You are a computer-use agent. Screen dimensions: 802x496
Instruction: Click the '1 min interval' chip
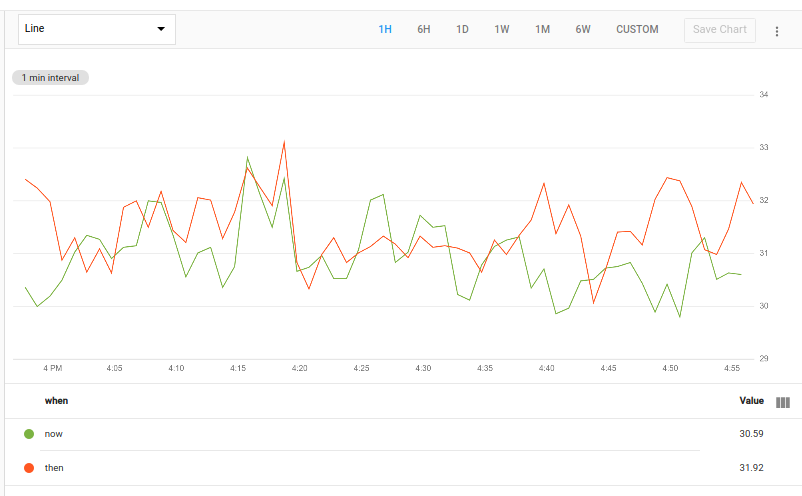point(51,78)
